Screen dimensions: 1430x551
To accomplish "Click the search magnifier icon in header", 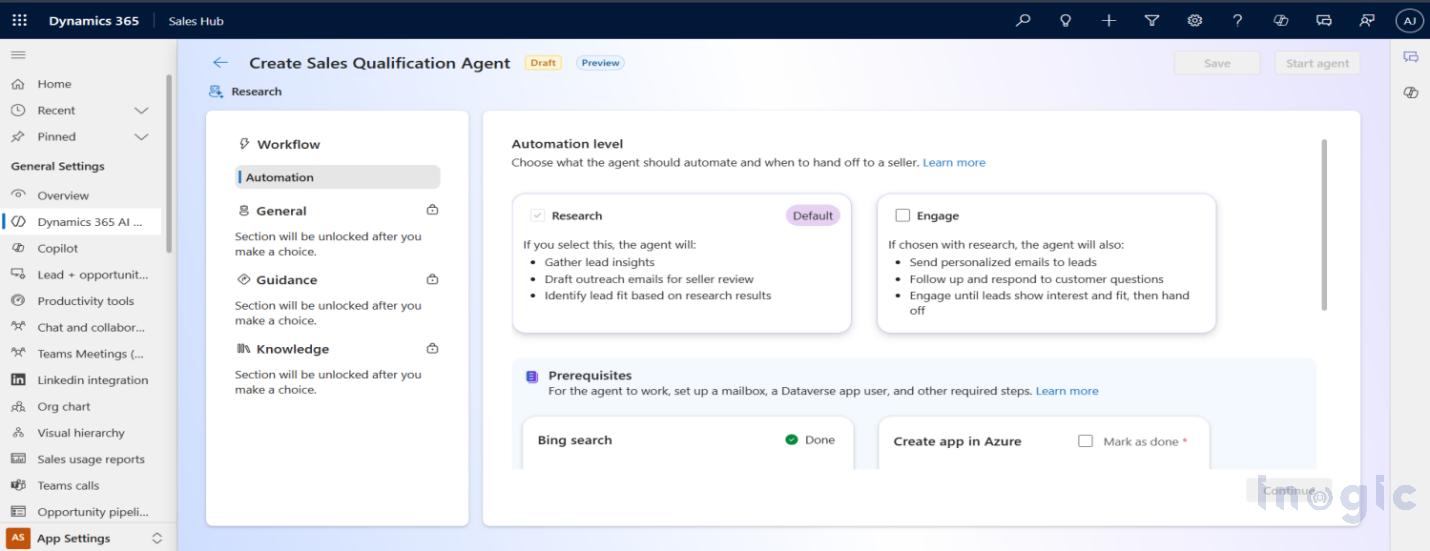I will click(x=1023, y=20).
